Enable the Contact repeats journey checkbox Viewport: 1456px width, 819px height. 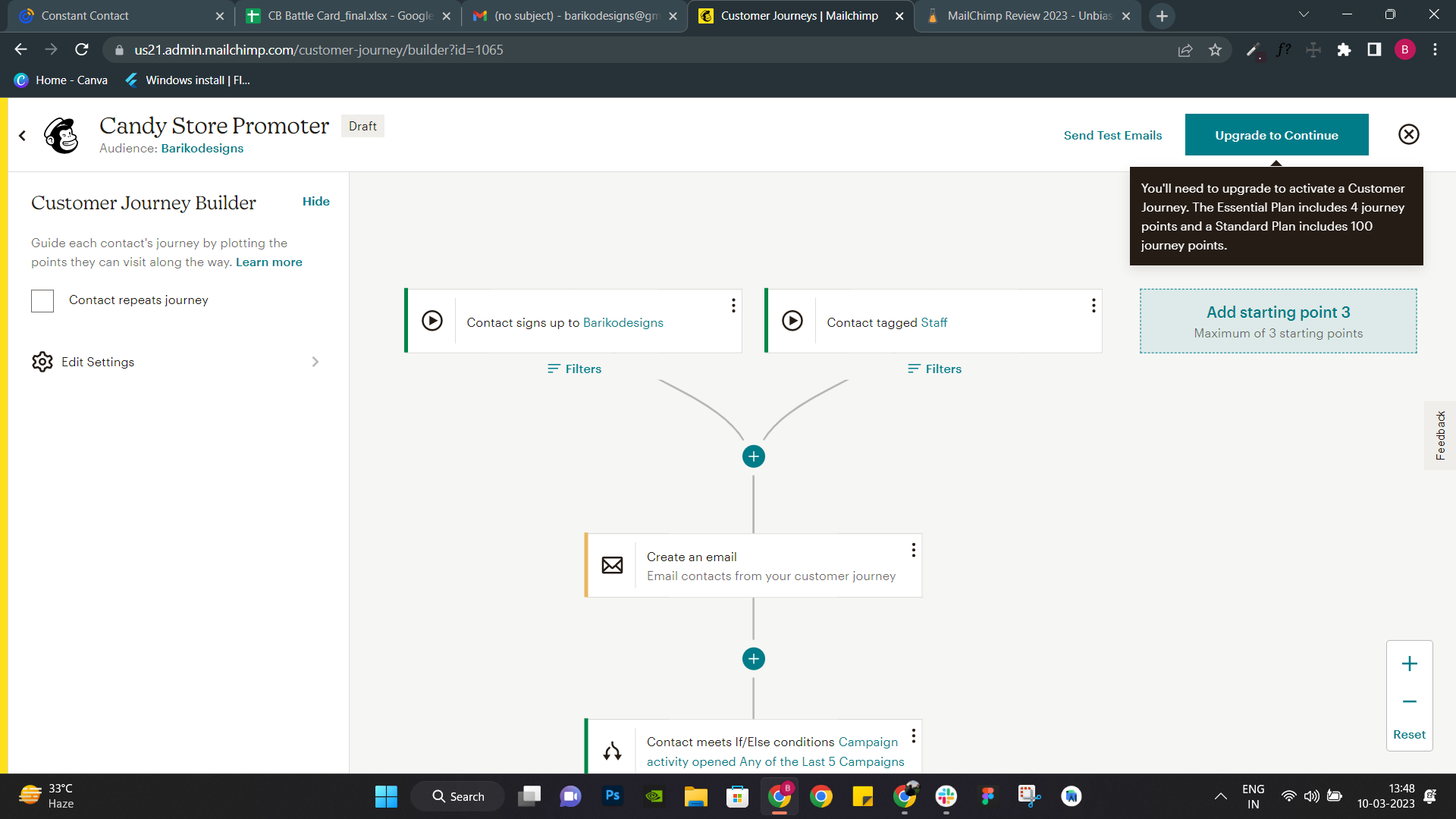click(x=42, y=300)
